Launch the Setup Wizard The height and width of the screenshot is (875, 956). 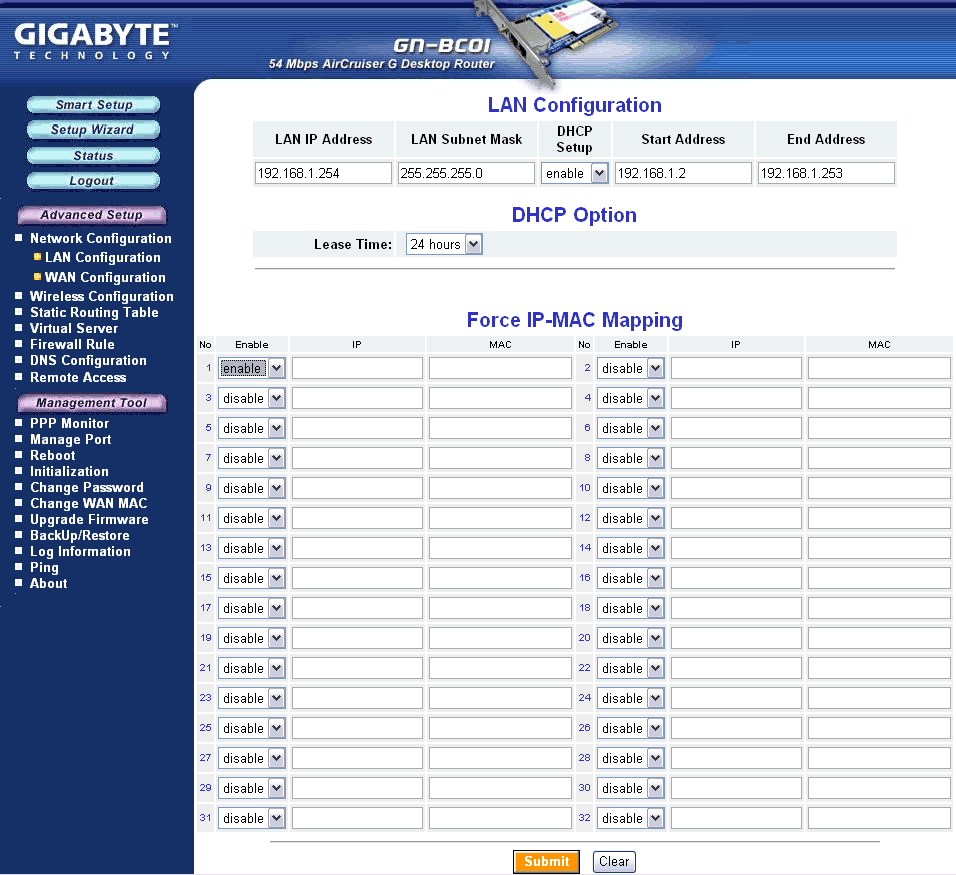point(93,130)
